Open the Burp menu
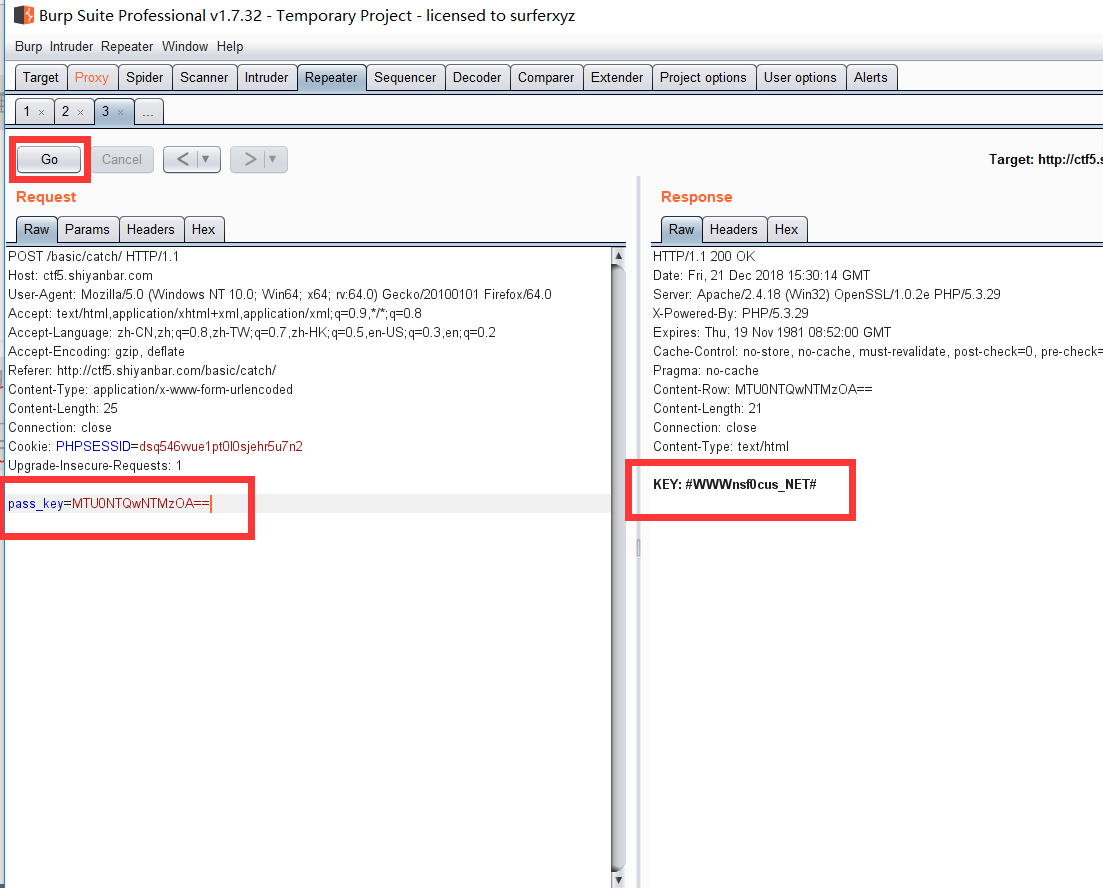1103x888 pixels. [28, 46]
